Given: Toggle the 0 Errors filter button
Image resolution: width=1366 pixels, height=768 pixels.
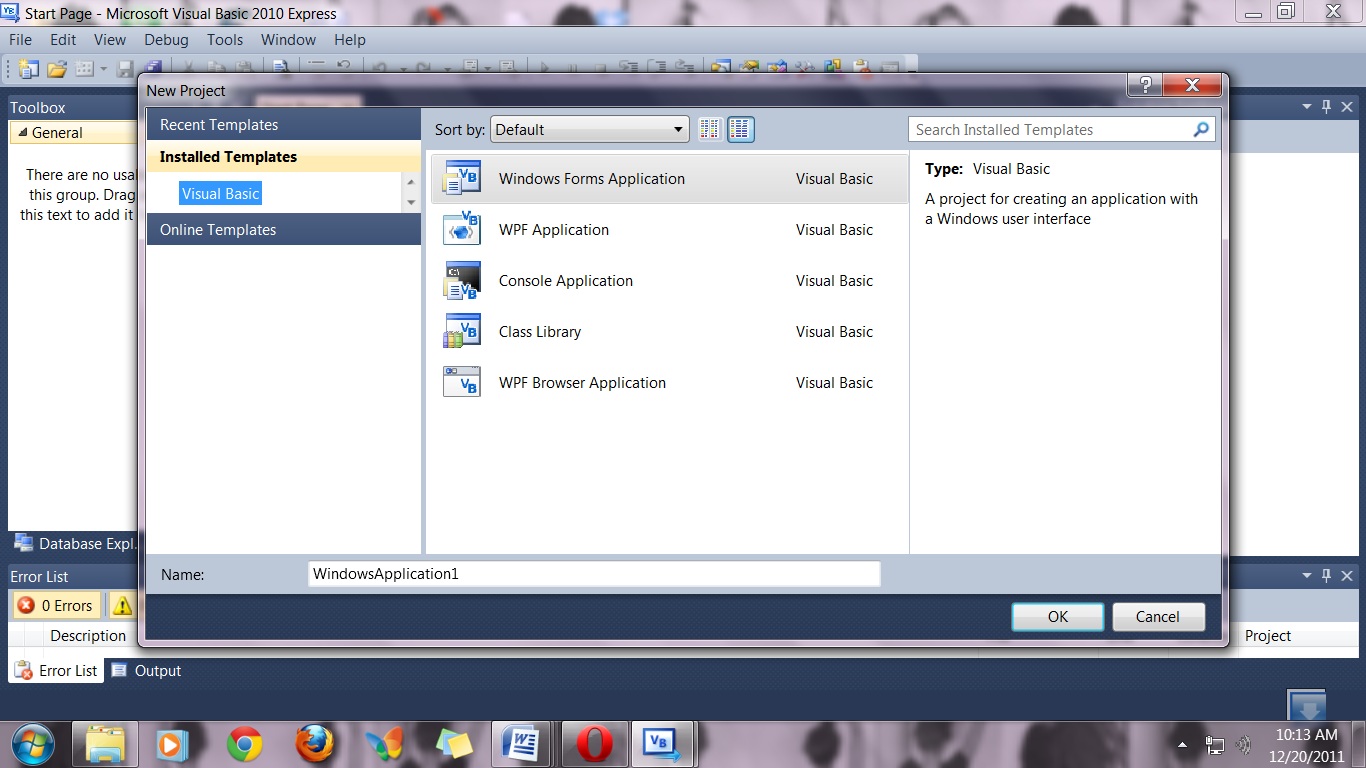Looking at the screenshot, I should (56, 605).
